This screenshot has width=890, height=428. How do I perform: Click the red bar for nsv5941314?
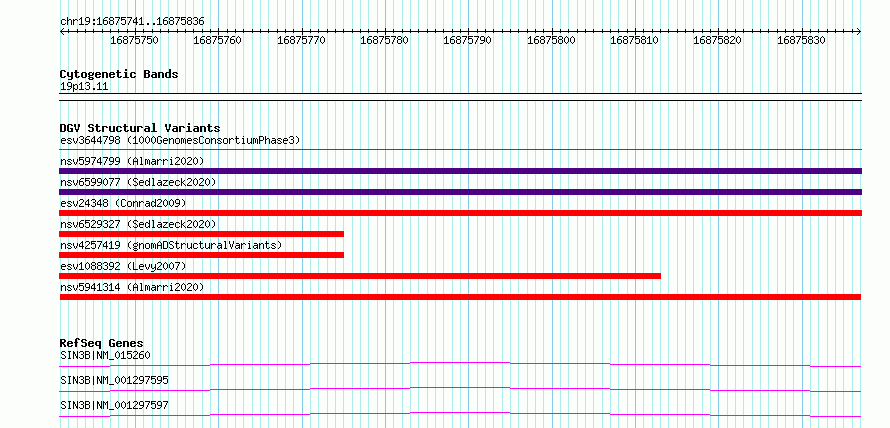coord(460,297)
